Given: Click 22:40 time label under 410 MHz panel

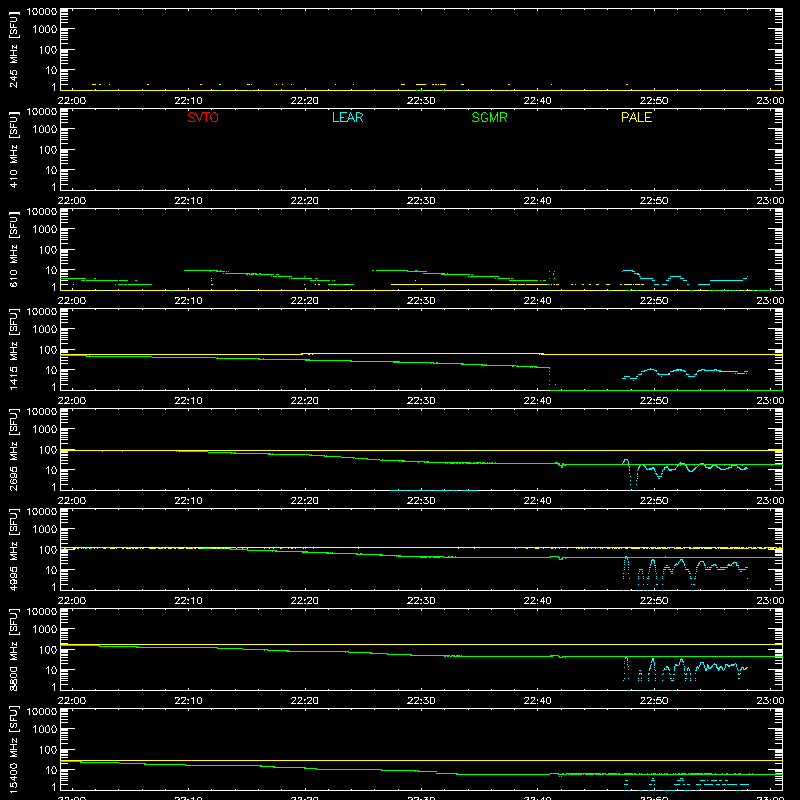Looking at the screenshot, I should 537,201.
